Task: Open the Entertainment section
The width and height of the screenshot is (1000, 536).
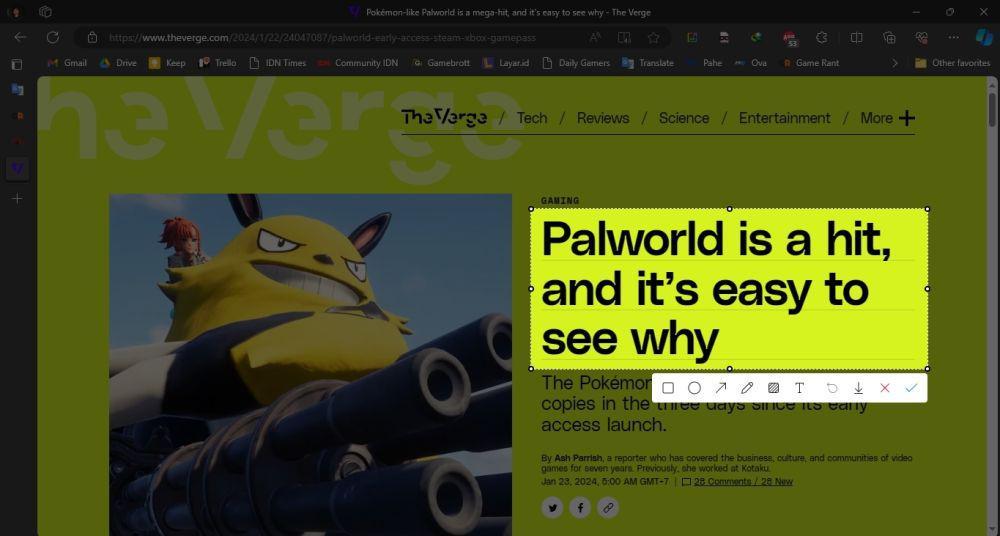Action: pos(784,118)
